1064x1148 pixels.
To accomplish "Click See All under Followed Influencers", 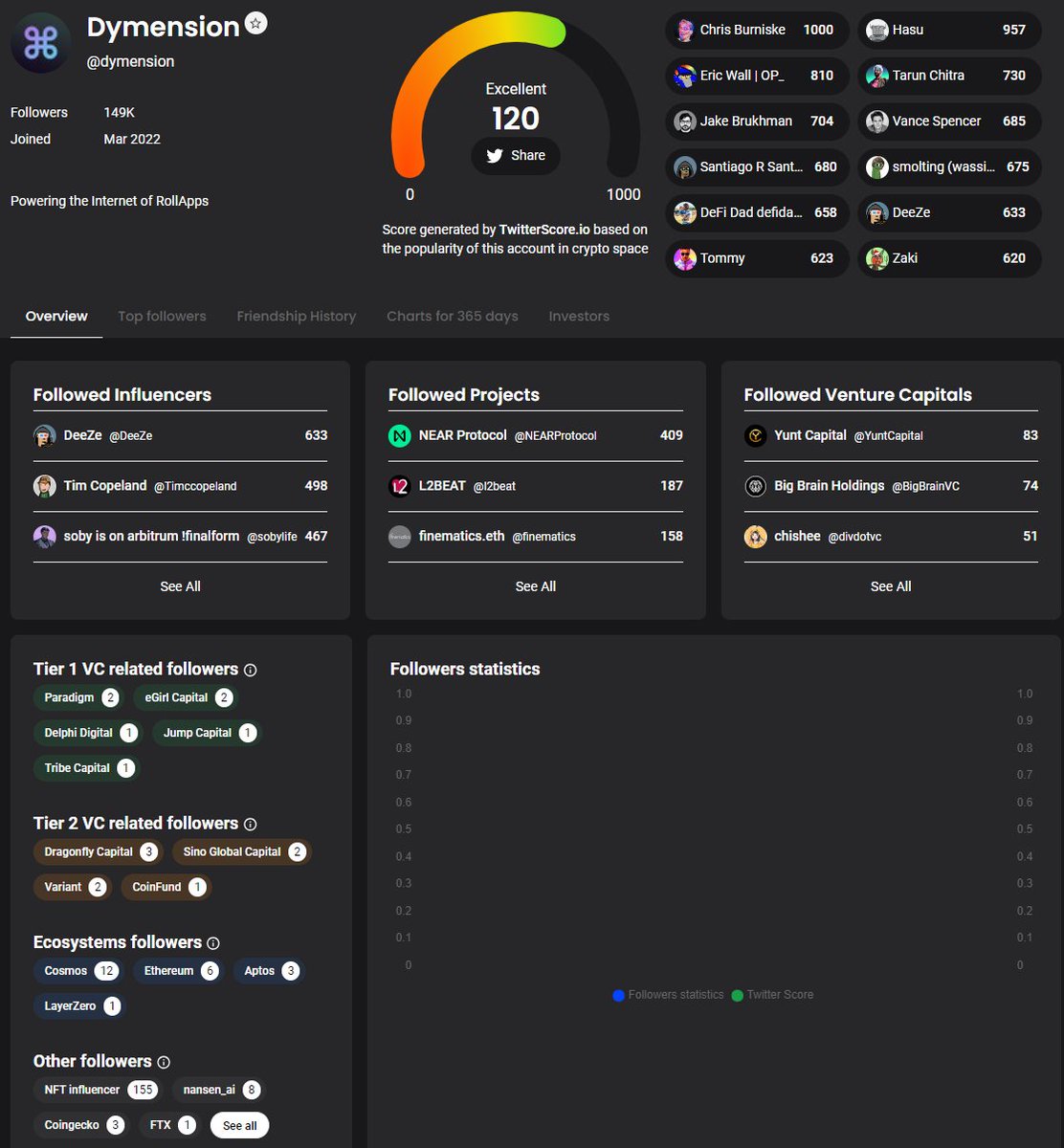I will [180, 586].
